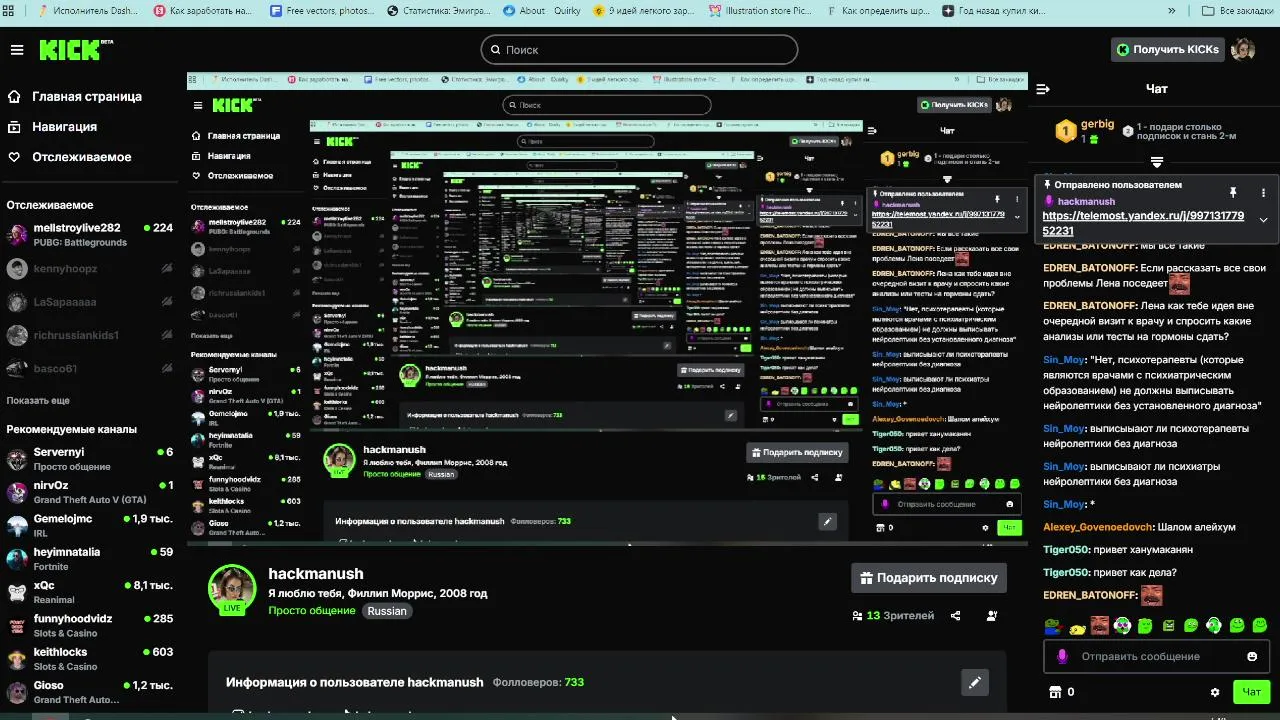
Task: Click the hackmanush LIVE avatar
Action: click(x=232, y=588)
